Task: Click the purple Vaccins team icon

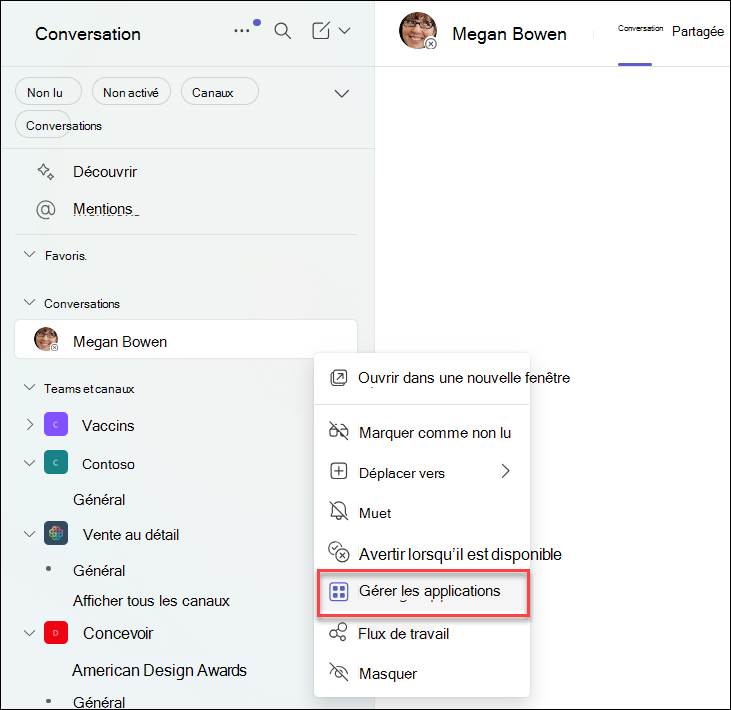Action: pyautogui.click(x=56, y=424)
